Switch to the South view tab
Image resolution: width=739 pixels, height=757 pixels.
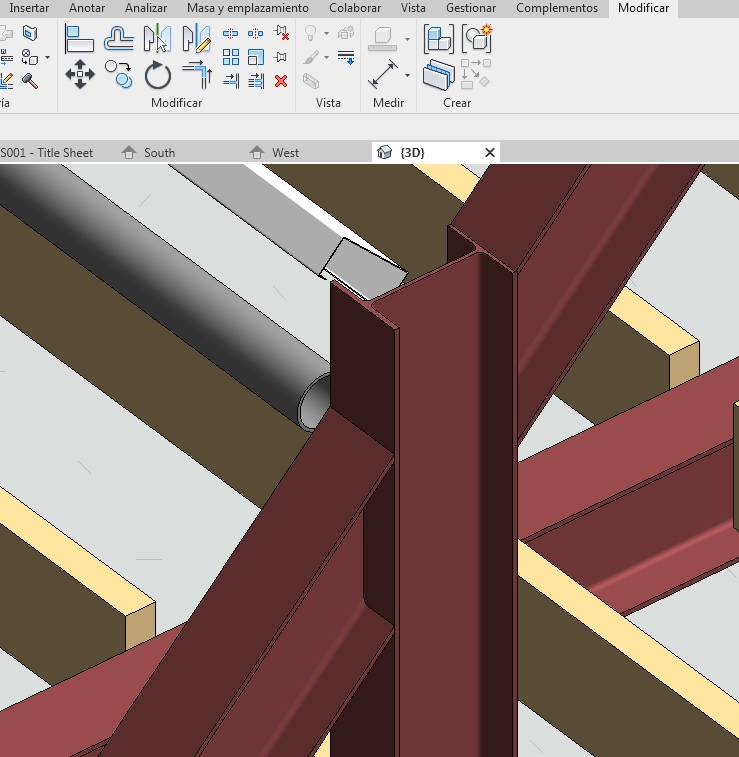[x=159, y=153]
